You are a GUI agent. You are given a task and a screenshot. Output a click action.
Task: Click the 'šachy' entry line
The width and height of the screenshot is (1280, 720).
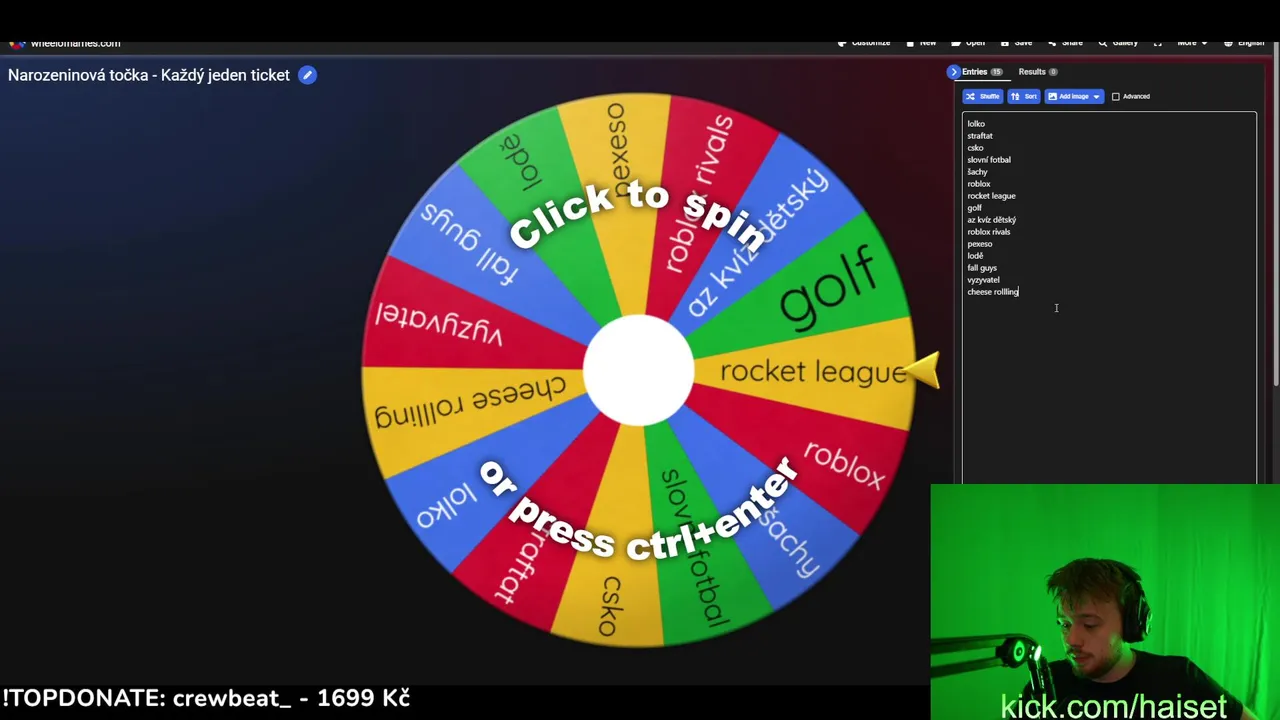[x=977, y=172]
